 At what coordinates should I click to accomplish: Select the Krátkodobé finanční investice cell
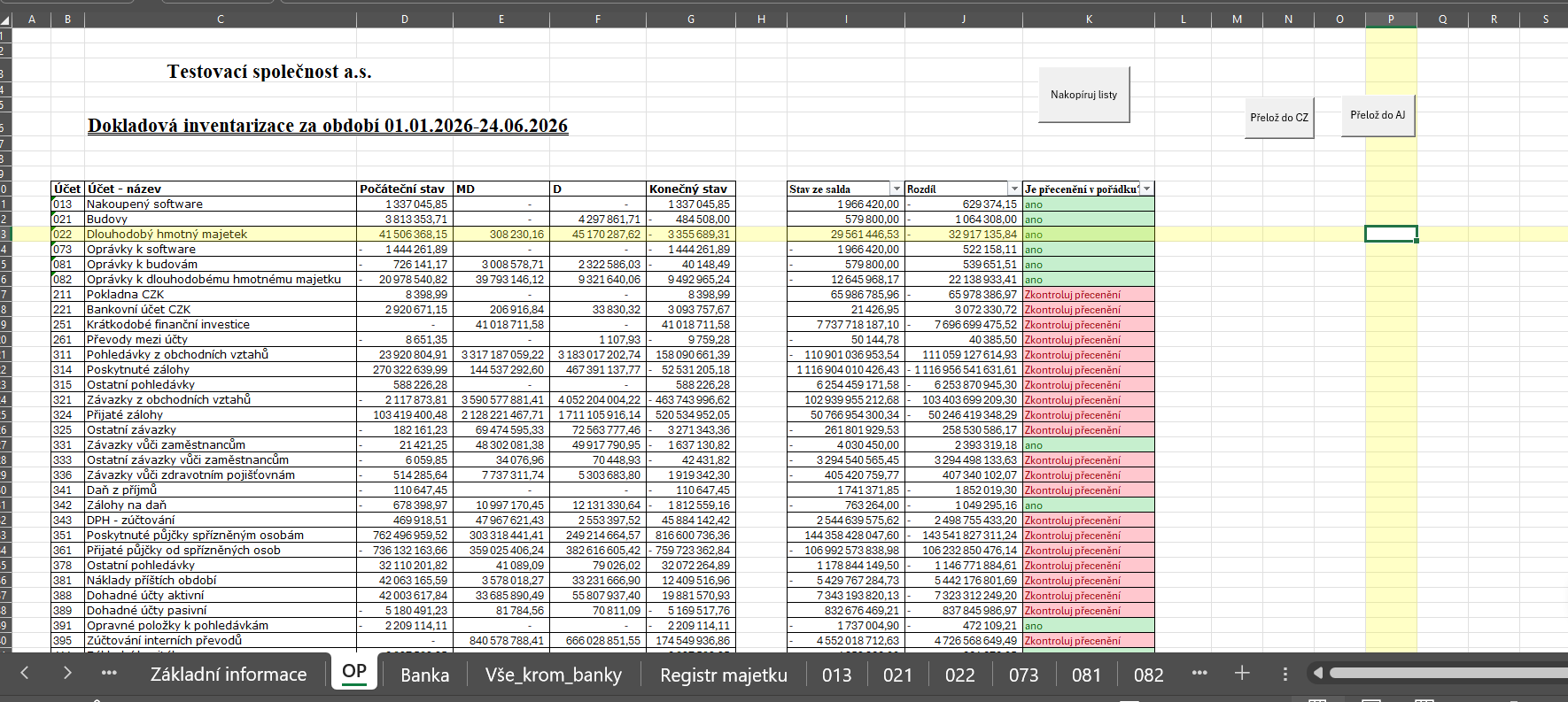coord(221,324)
